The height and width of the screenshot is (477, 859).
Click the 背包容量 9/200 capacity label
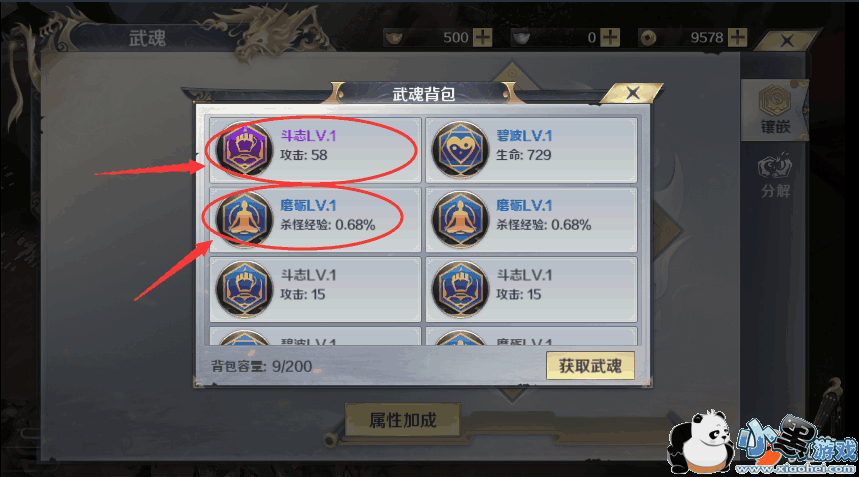click(262, 366)
